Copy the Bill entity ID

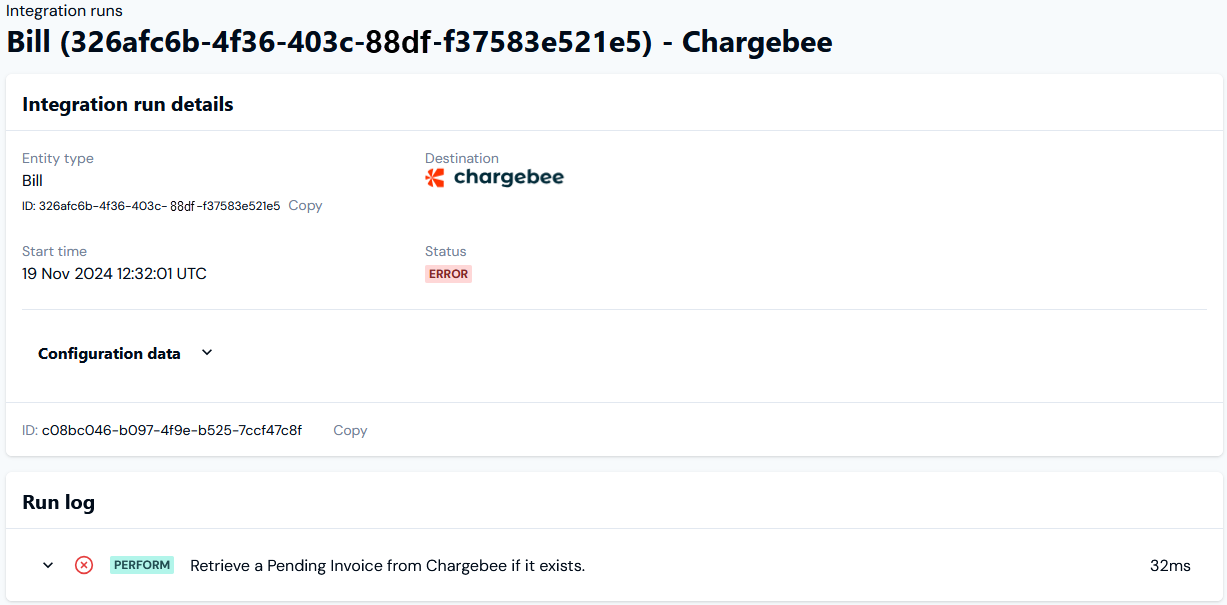pyautogui.click(x=305, y=205)
